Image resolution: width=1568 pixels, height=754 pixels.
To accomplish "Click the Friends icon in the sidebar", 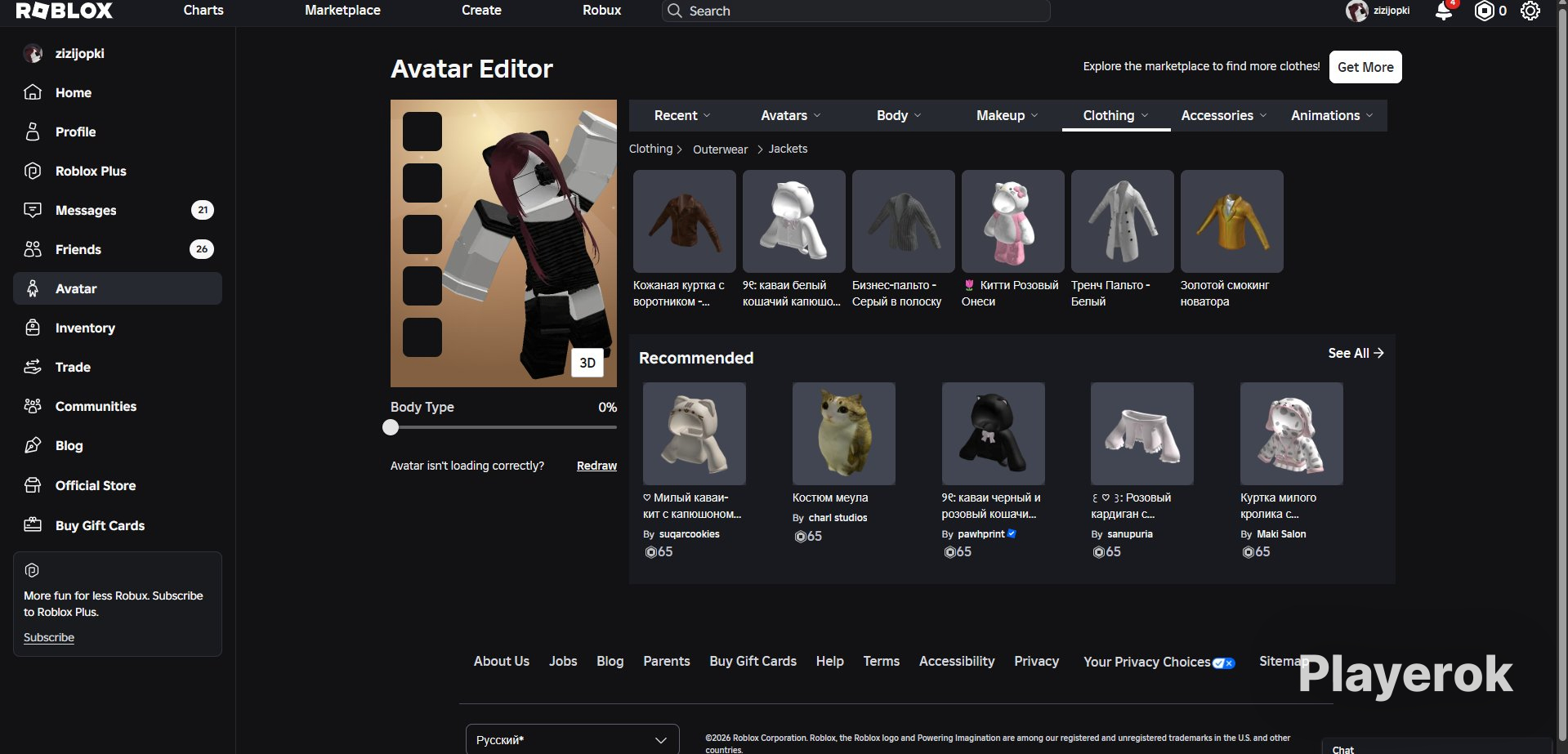I will pos(33,249).
